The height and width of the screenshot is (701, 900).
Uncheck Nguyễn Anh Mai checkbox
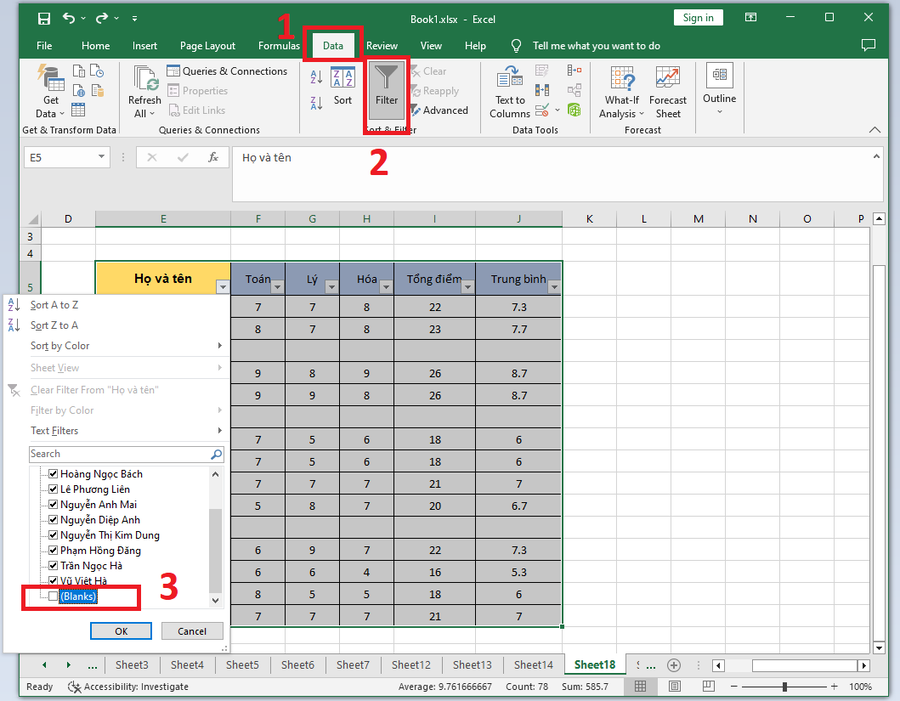[53, 504]
